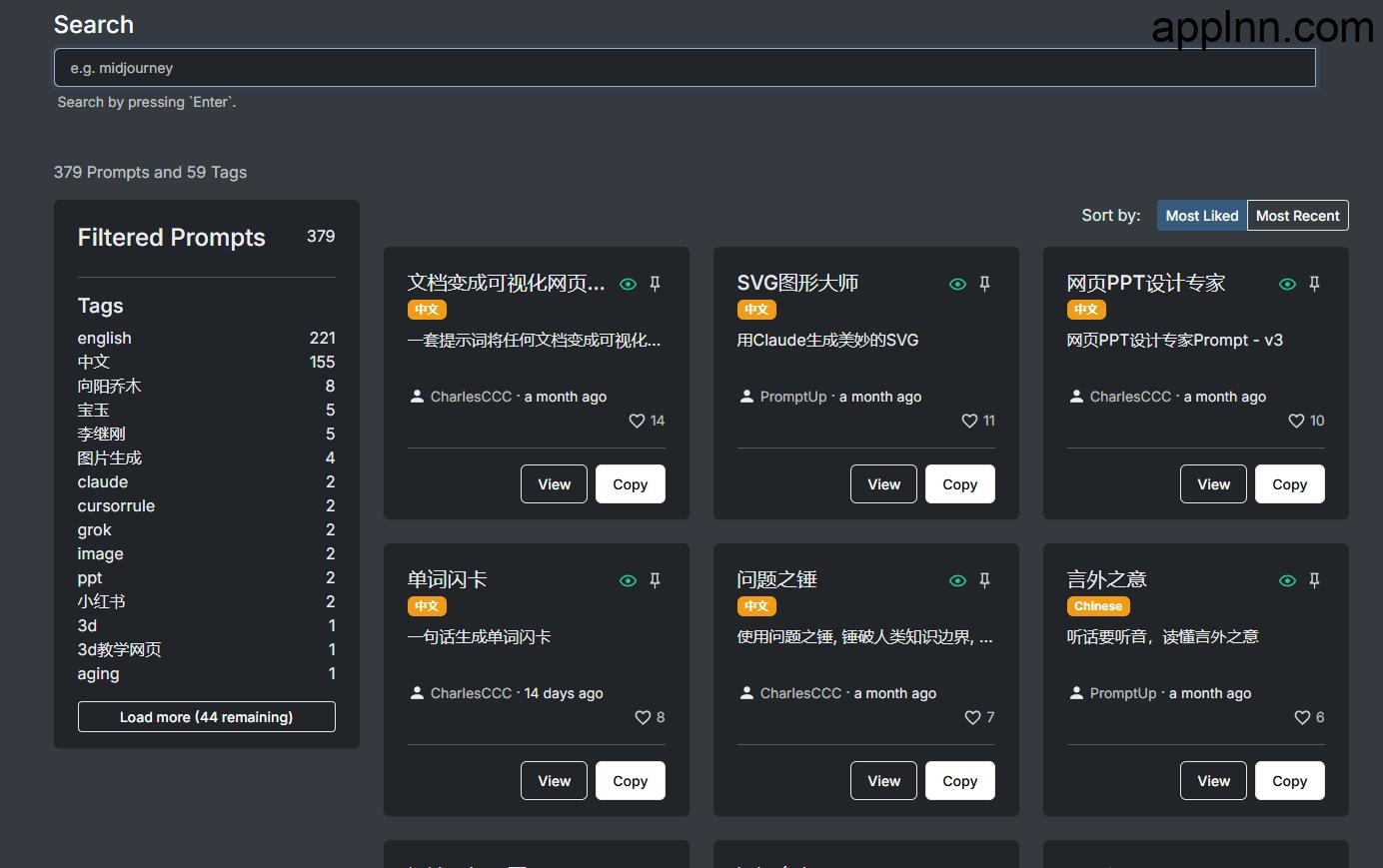Open the 网页PPT设计专家 card title
The height and width of the screenshot is (868, 1383).
pos(1146,283)
